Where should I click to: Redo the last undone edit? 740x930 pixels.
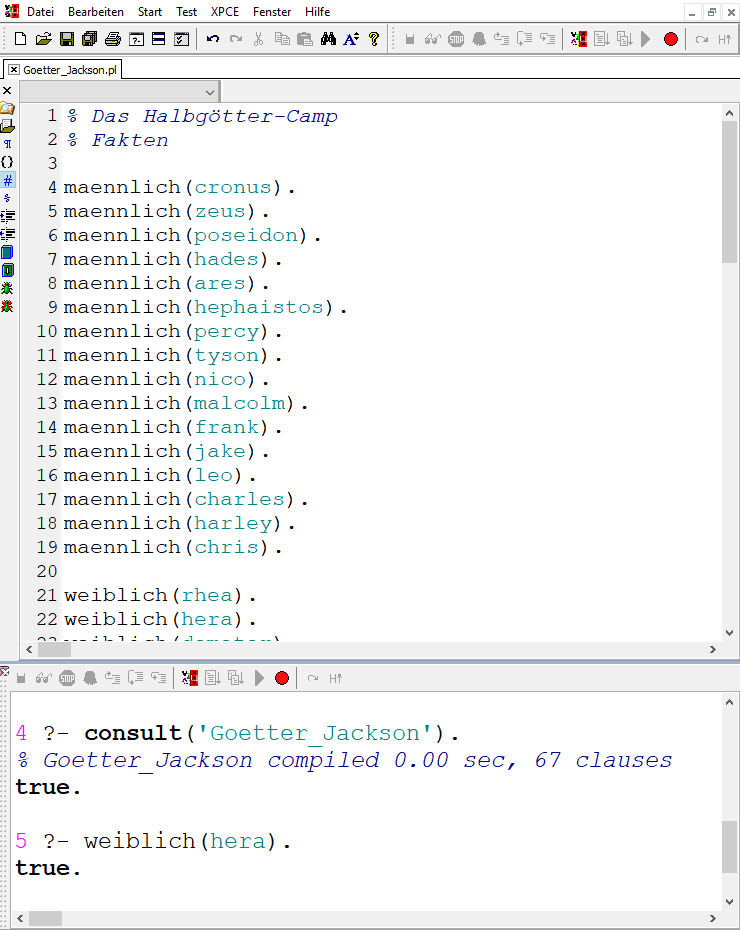click(236, 39)
